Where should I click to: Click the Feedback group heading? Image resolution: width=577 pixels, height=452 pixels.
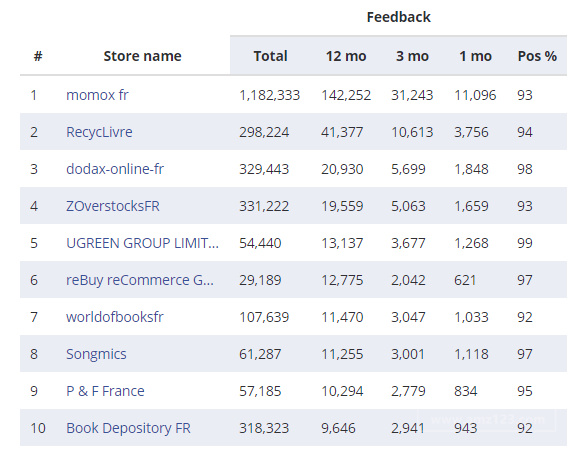399,17
